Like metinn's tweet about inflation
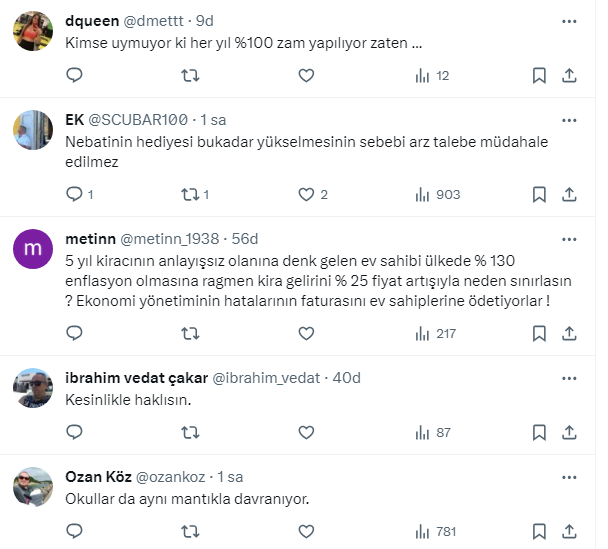Image resolution: width=608 pixels, height=549 pixels. [x=306, y=332]
